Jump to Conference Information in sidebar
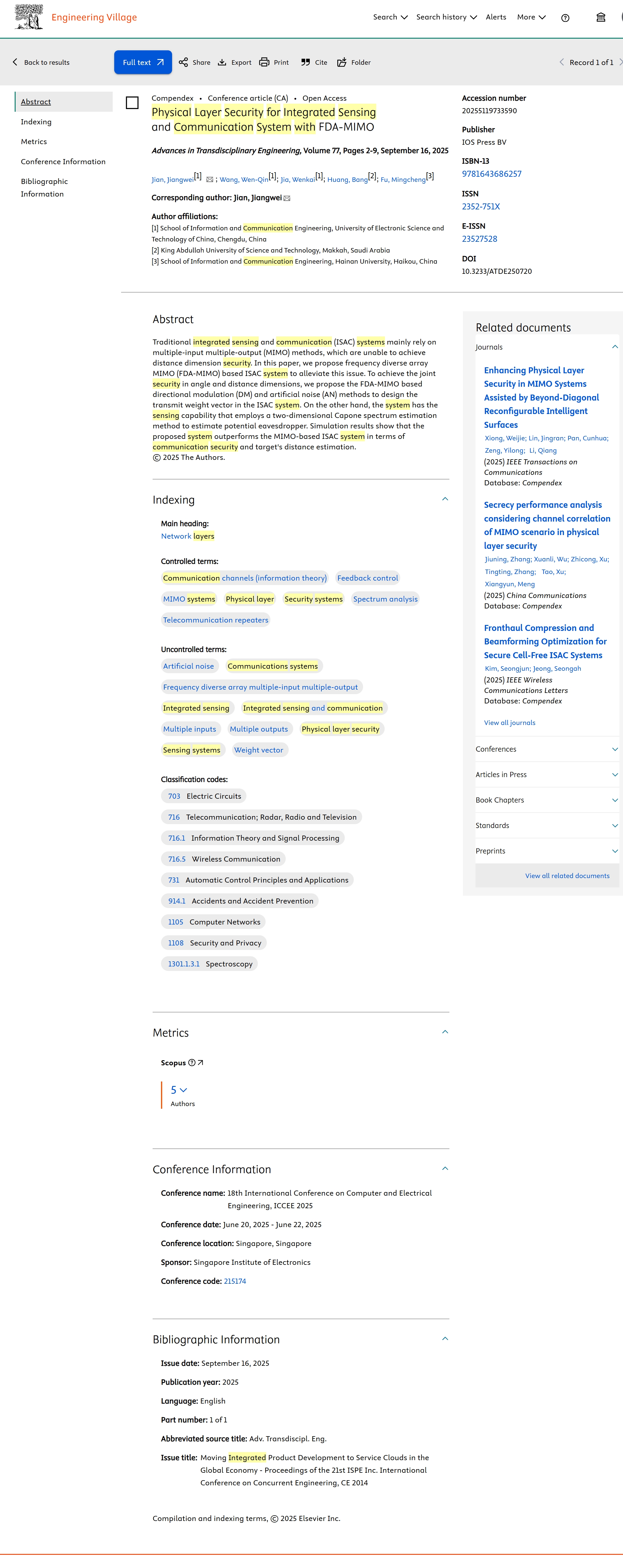 (63, 161)
